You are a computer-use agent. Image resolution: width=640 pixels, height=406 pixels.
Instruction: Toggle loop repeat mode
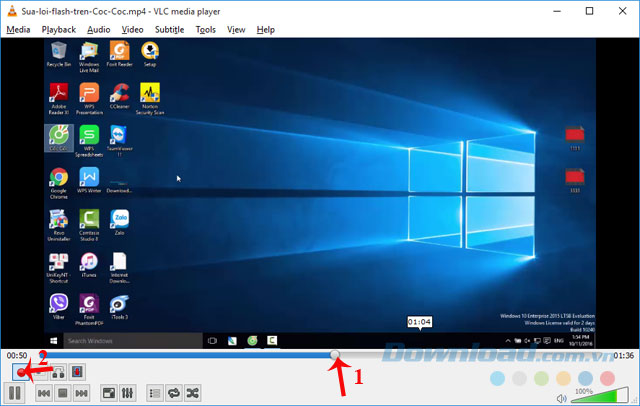pyautogui.click(x=173, y=394)
